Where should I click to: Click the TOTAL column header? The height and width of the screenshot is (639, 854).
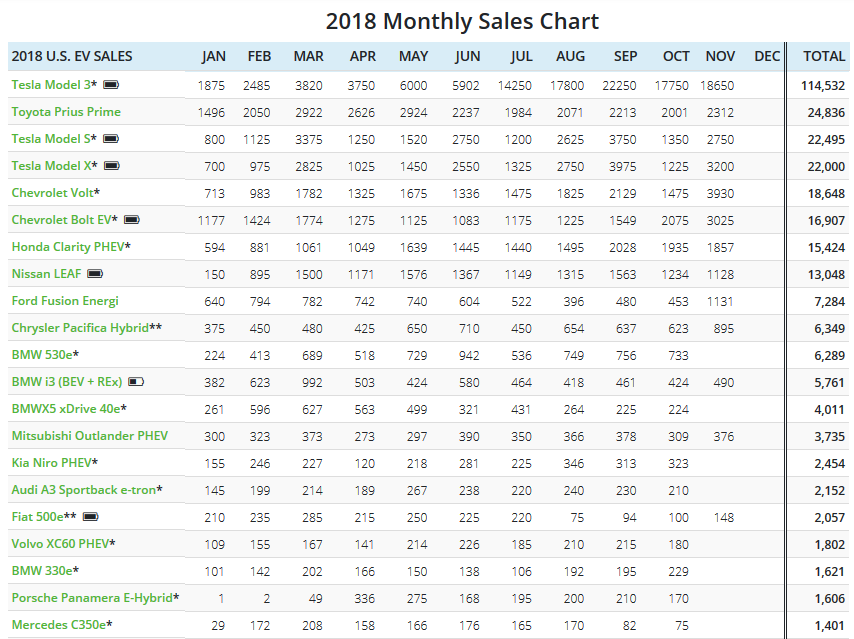click(x=824, y=57)
